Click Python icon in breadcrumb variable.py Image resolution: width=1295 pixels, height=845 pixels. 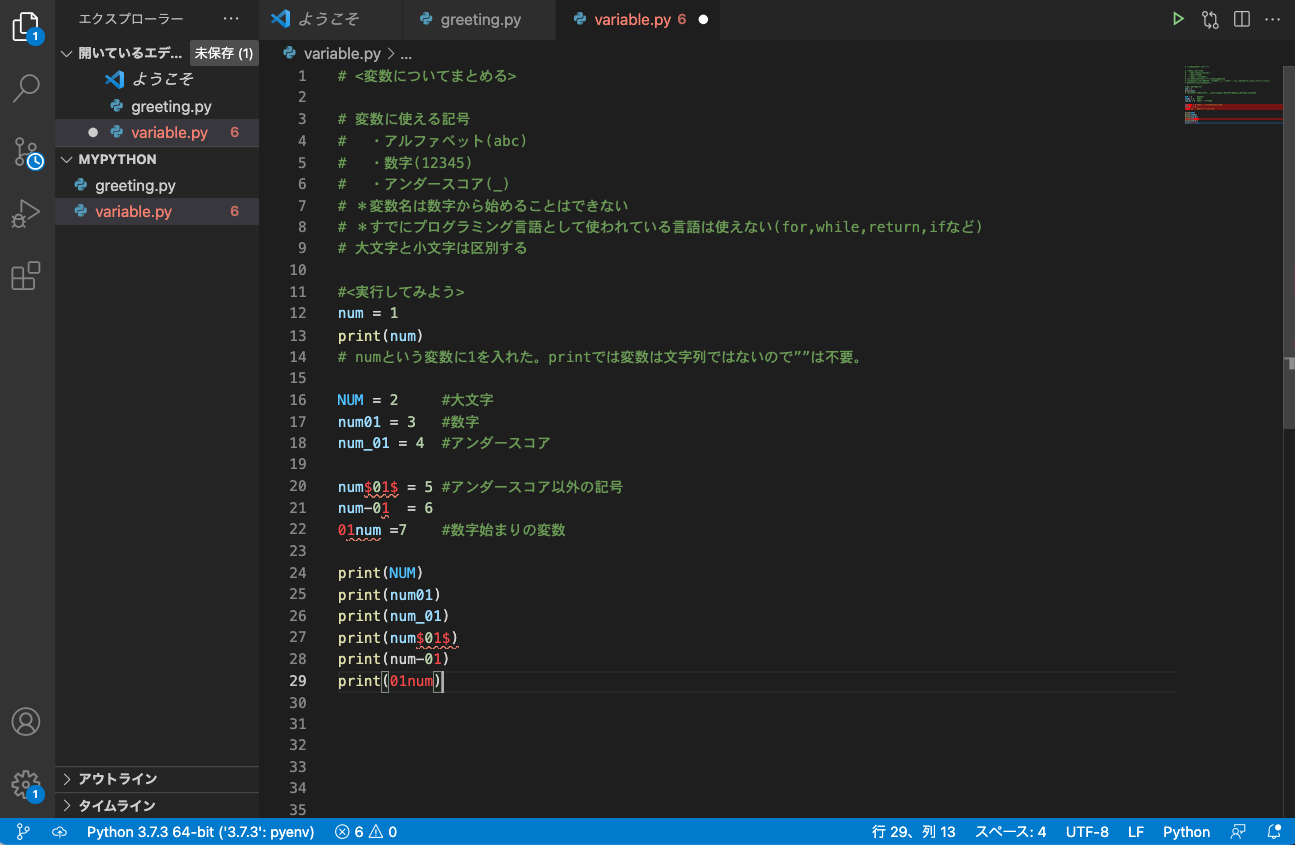[x=290, y=54]
